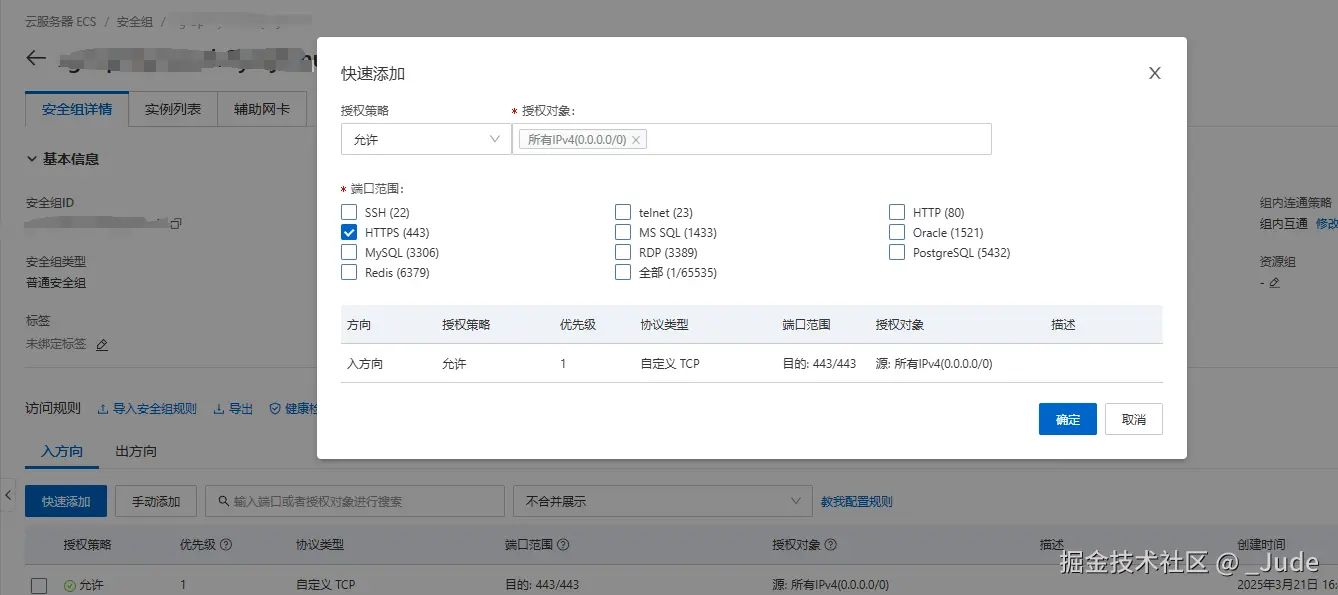This screenshot has width=1338, height=595.
Task: Click the help icon beside 端口范围 column
Action: pyautogui.click(x=564, y=545)
